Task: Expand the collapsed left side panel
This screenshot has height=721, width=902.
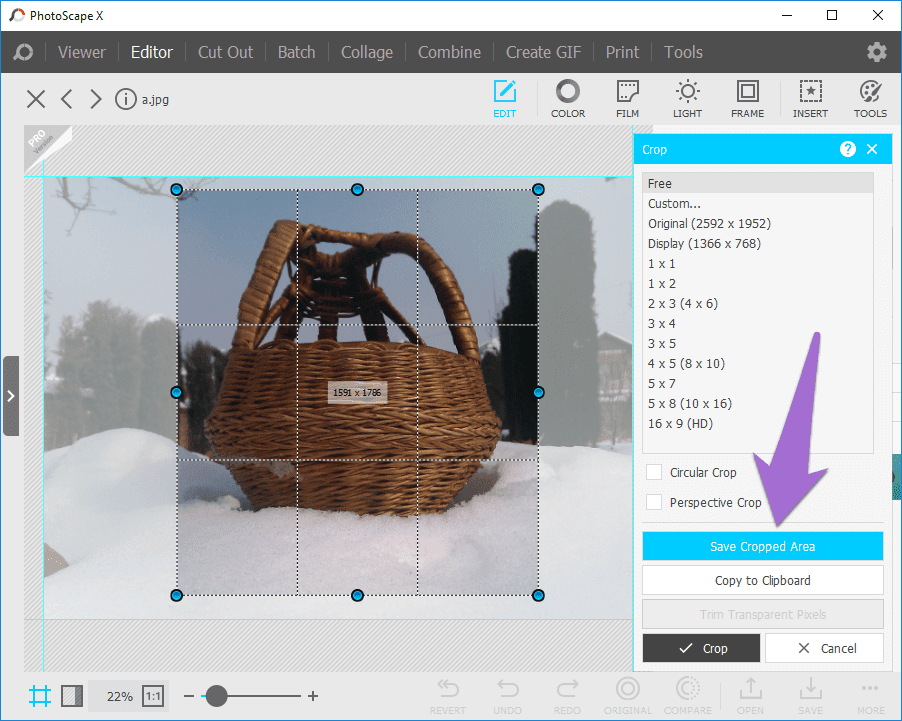Action: [x=11, y=396]
